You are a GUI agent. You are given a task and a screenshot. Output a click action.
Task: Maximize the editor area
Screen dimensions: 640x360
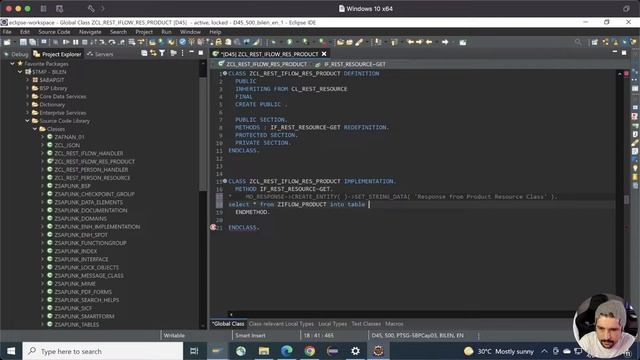[624, 53]
